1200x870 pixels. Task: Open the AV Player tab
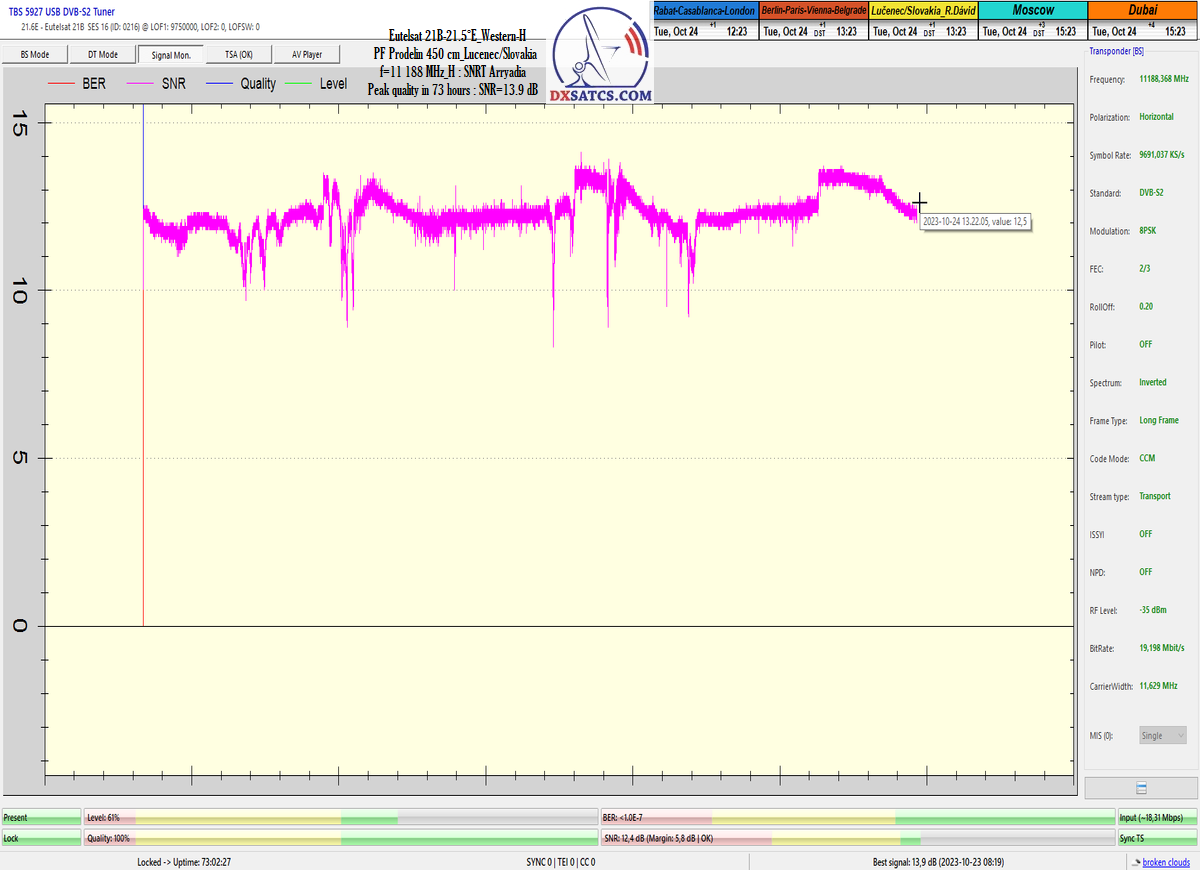click(306, 55)
